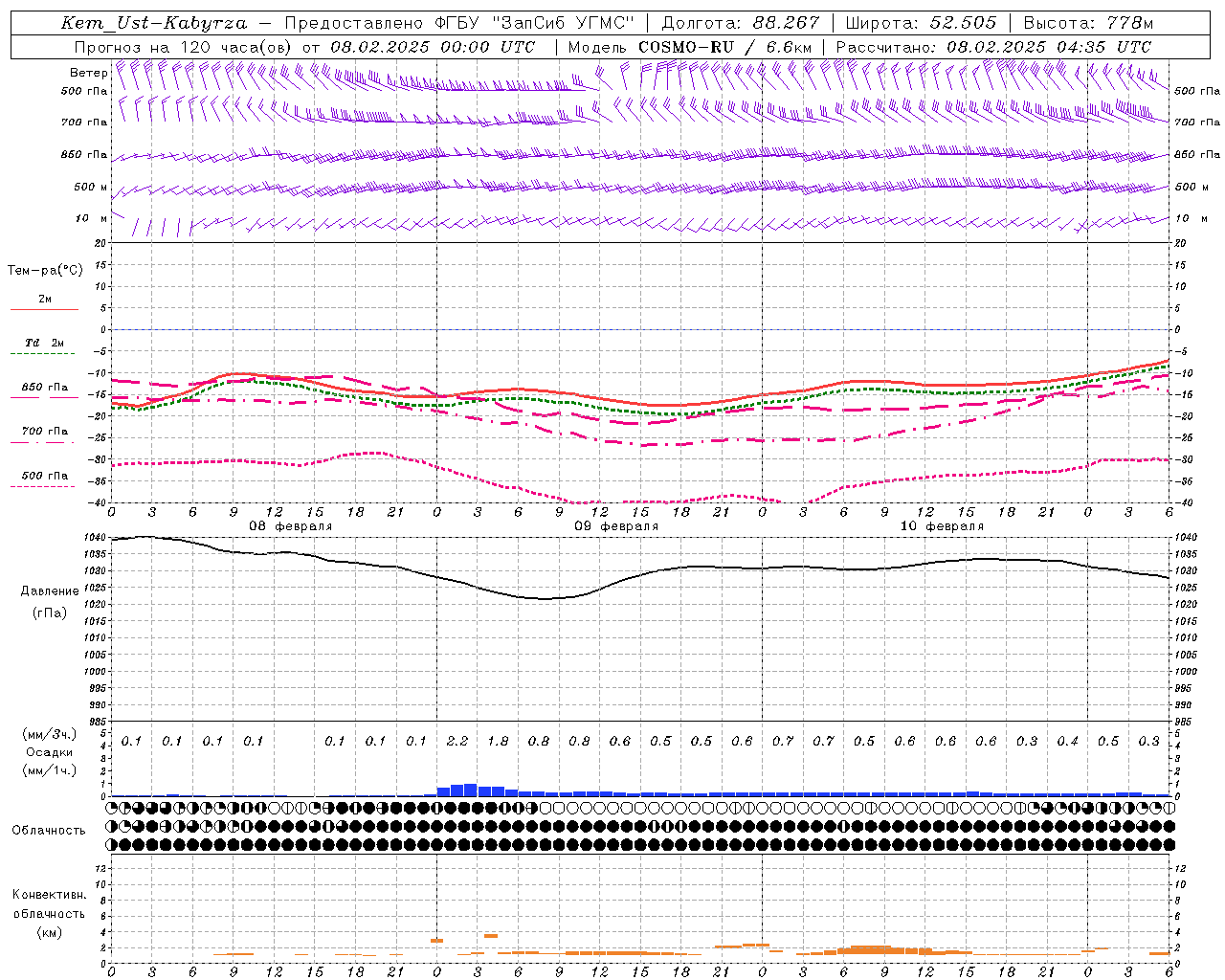The height and width of the screenshot is (980, 1225).
Task: Click the forecast start time 08.02.2025 00:00 UTC
Action: click(x=433, y=47)
